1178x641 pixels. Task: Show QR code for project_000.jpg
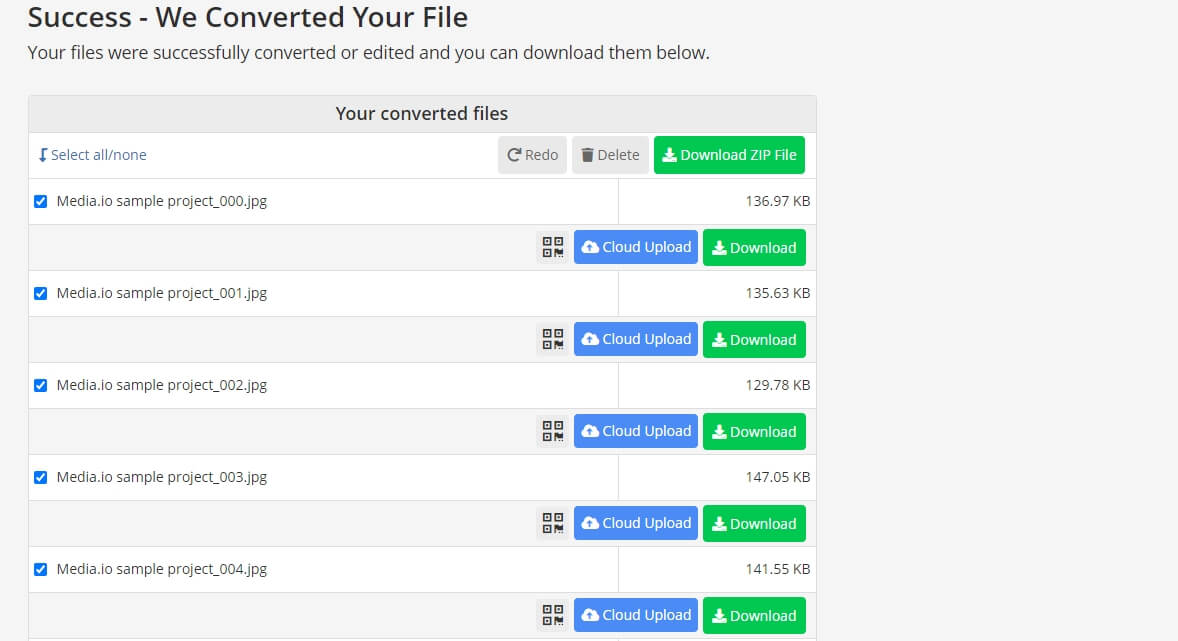[x=553, y=247]
